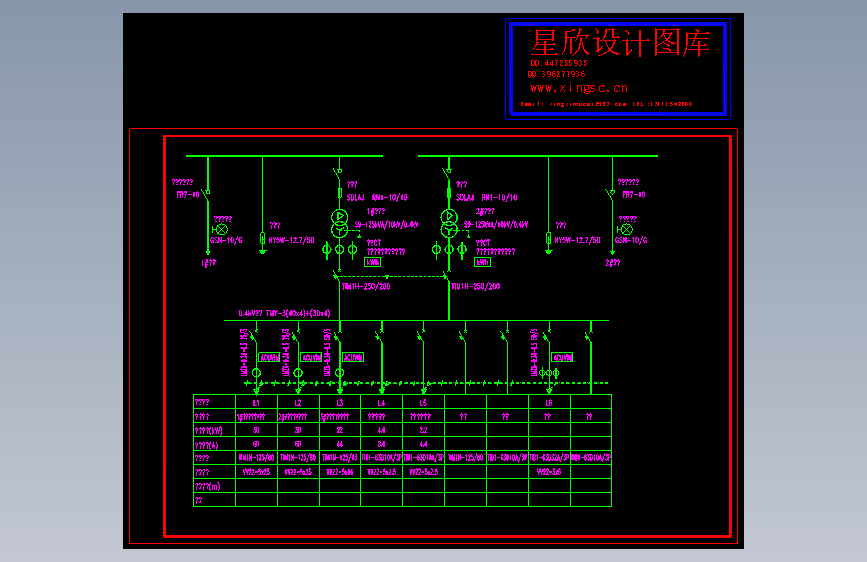Click the 2# label under the right incoming feeder
This screenshot has width=867, height=562.
coord(613,263)
